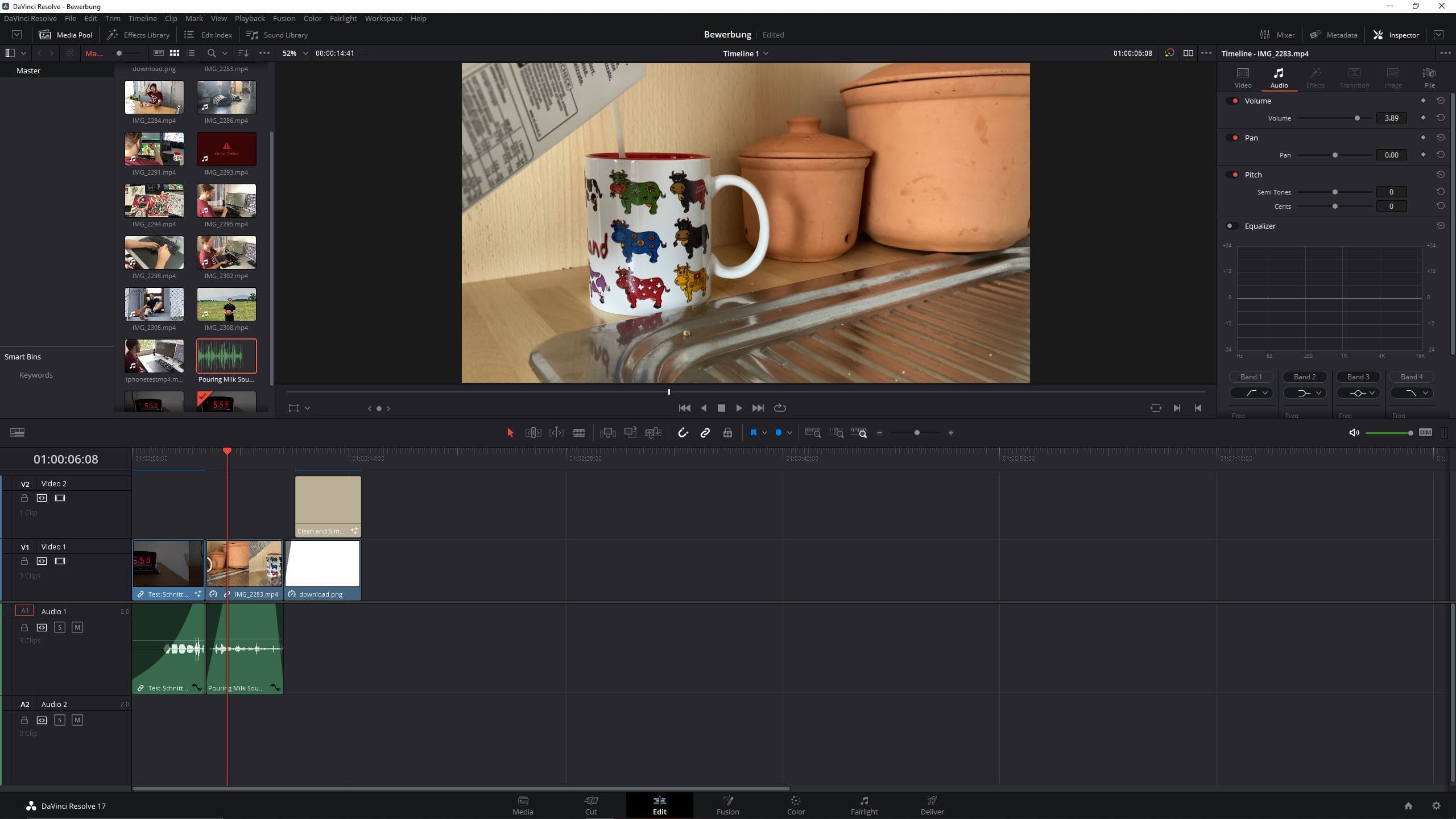This screenshot has width=1456, height=819.
Task: Switch to Inspector Video tab
Action: click(1243, 78)
